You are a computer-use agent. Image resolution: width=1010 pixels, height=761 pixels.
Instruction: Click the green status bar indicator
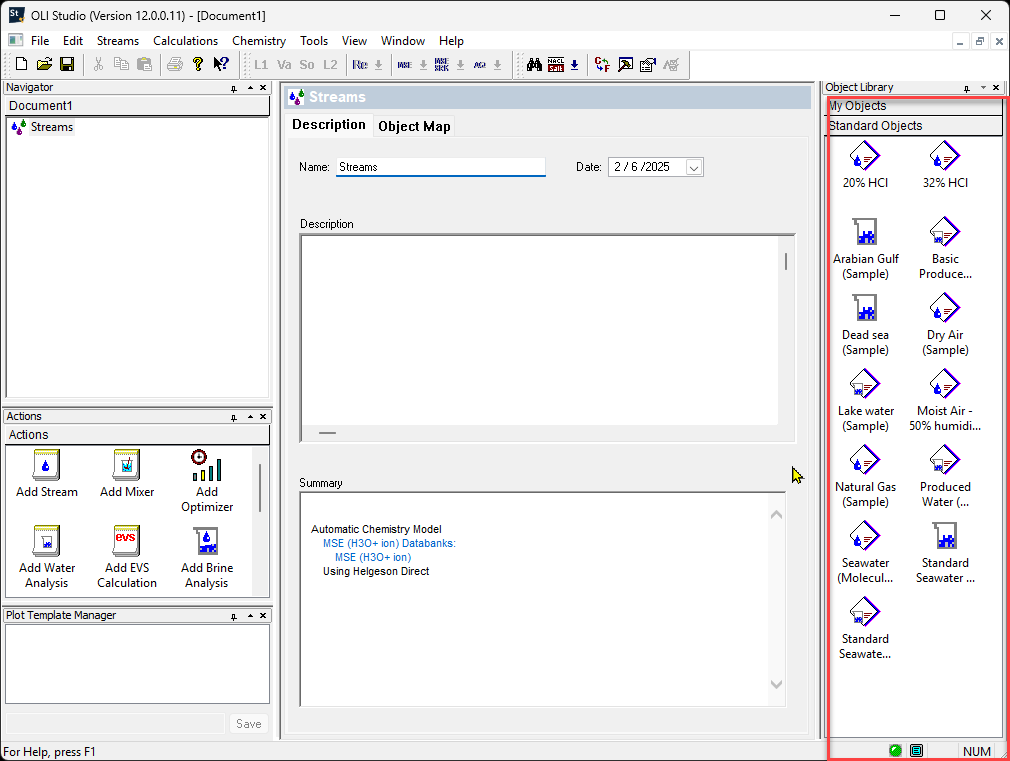pyautogui.click(x=895, y=751)
